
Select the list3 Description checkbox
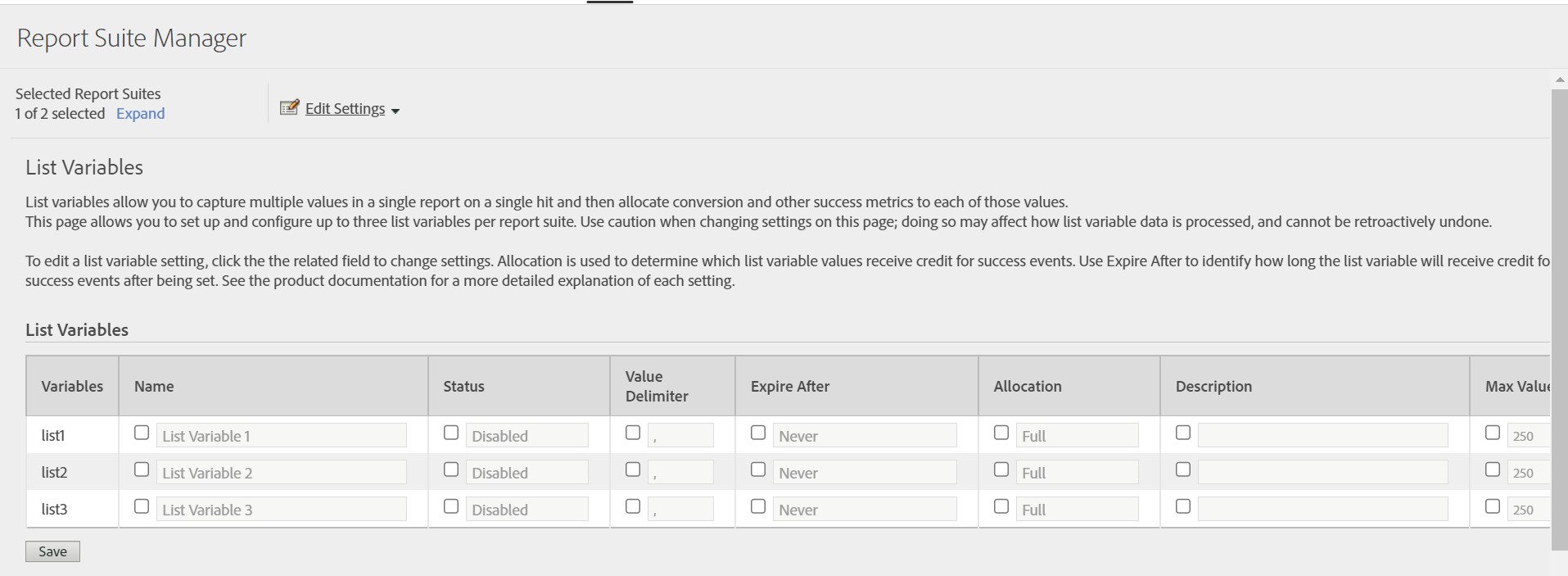[x=1183, y=506]
